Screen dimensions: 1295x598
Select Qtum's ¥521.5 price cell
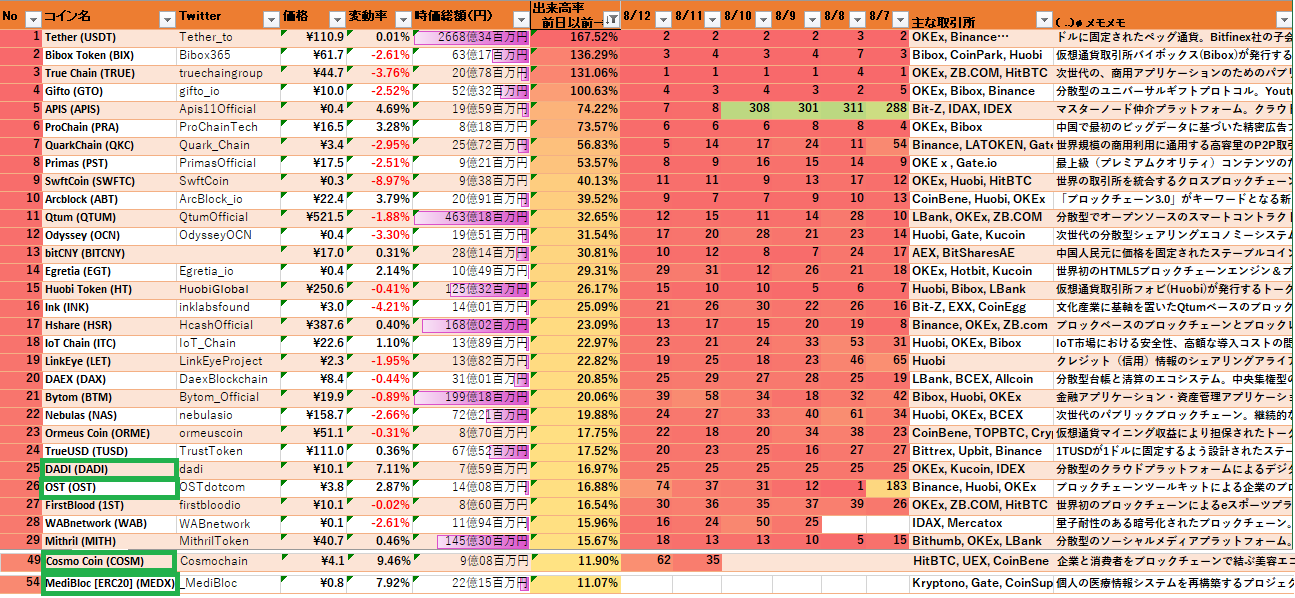point(312,217)
